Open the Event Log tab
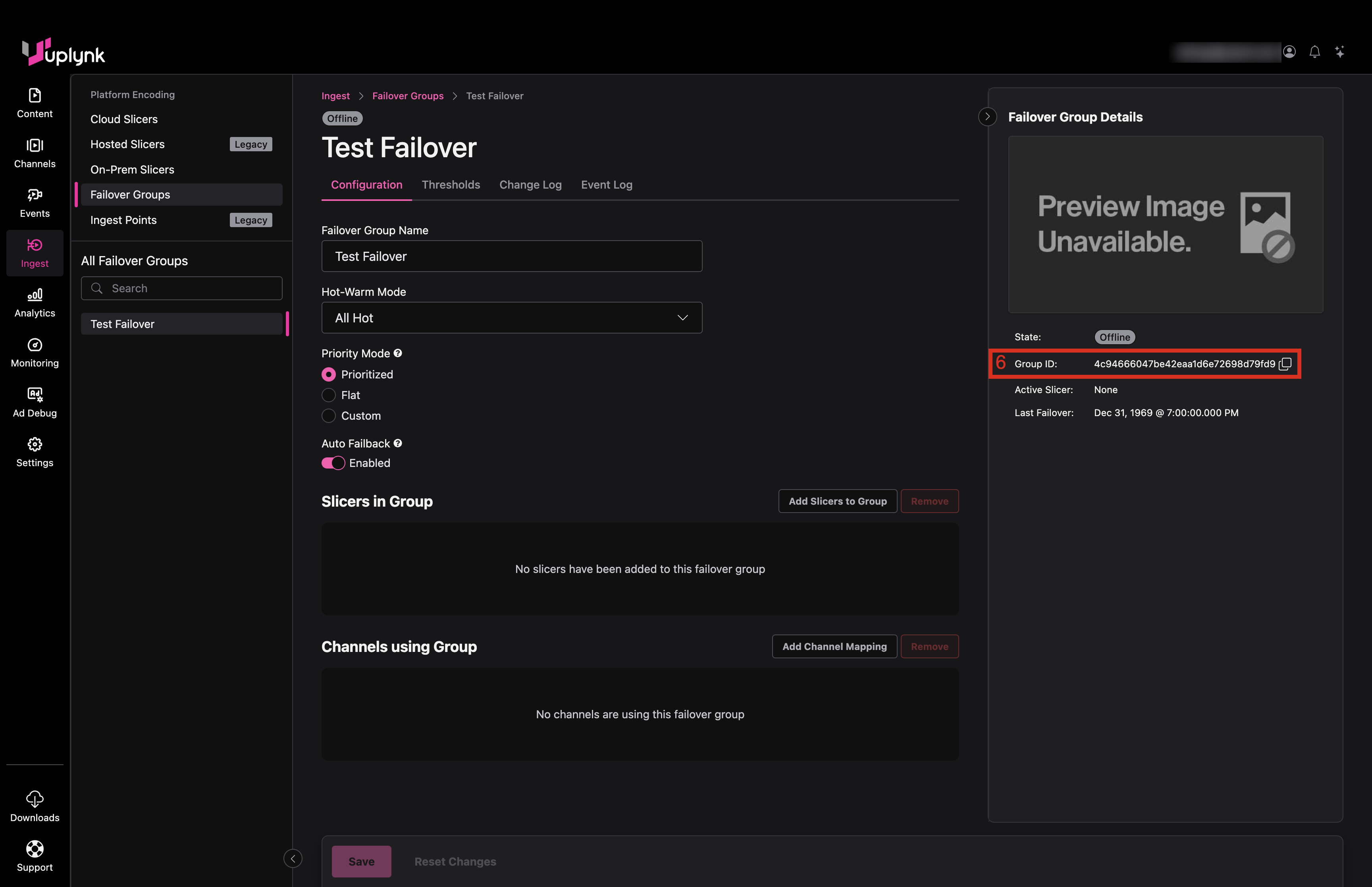 (606, 185)
